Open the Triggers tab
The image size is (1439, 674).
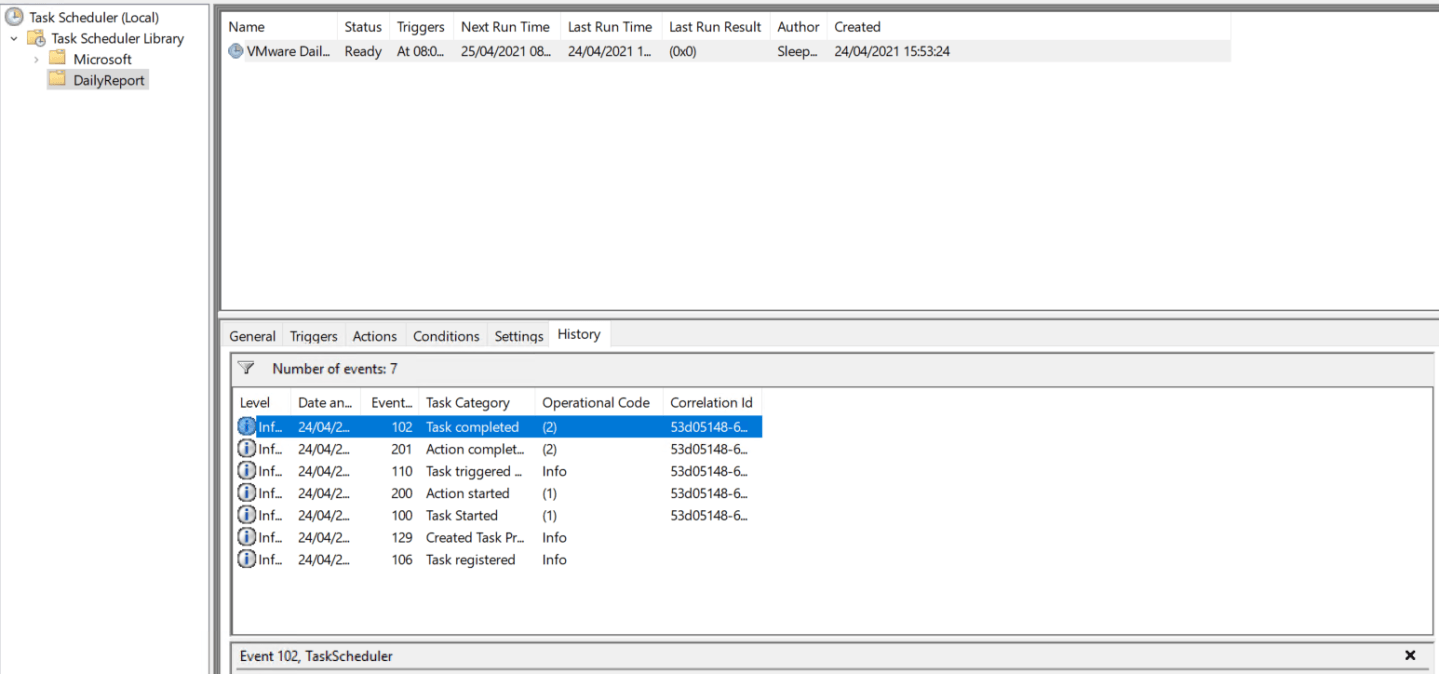pos(314,336)
